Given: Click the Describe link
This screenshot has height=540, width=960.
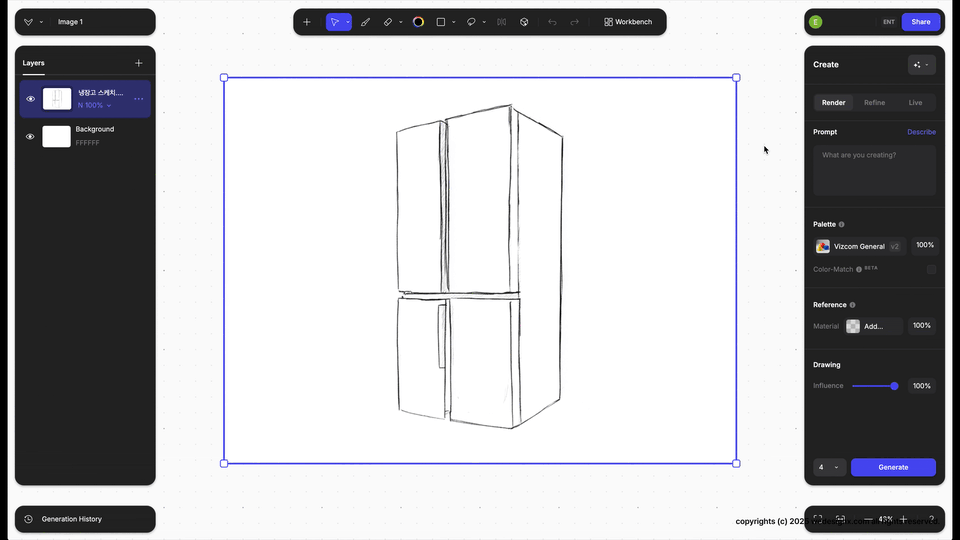Looking at the screenshot, I should tap(921, 132).
